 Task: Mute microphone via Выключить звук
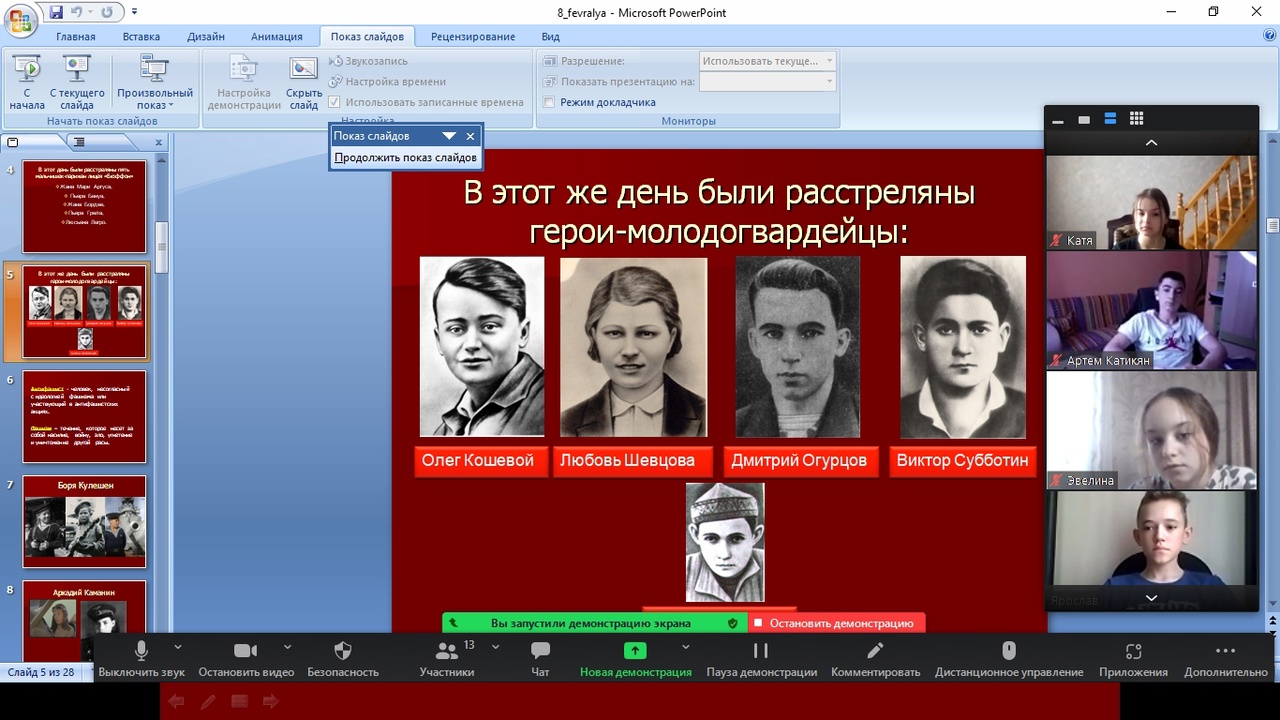tap(141, 659)
